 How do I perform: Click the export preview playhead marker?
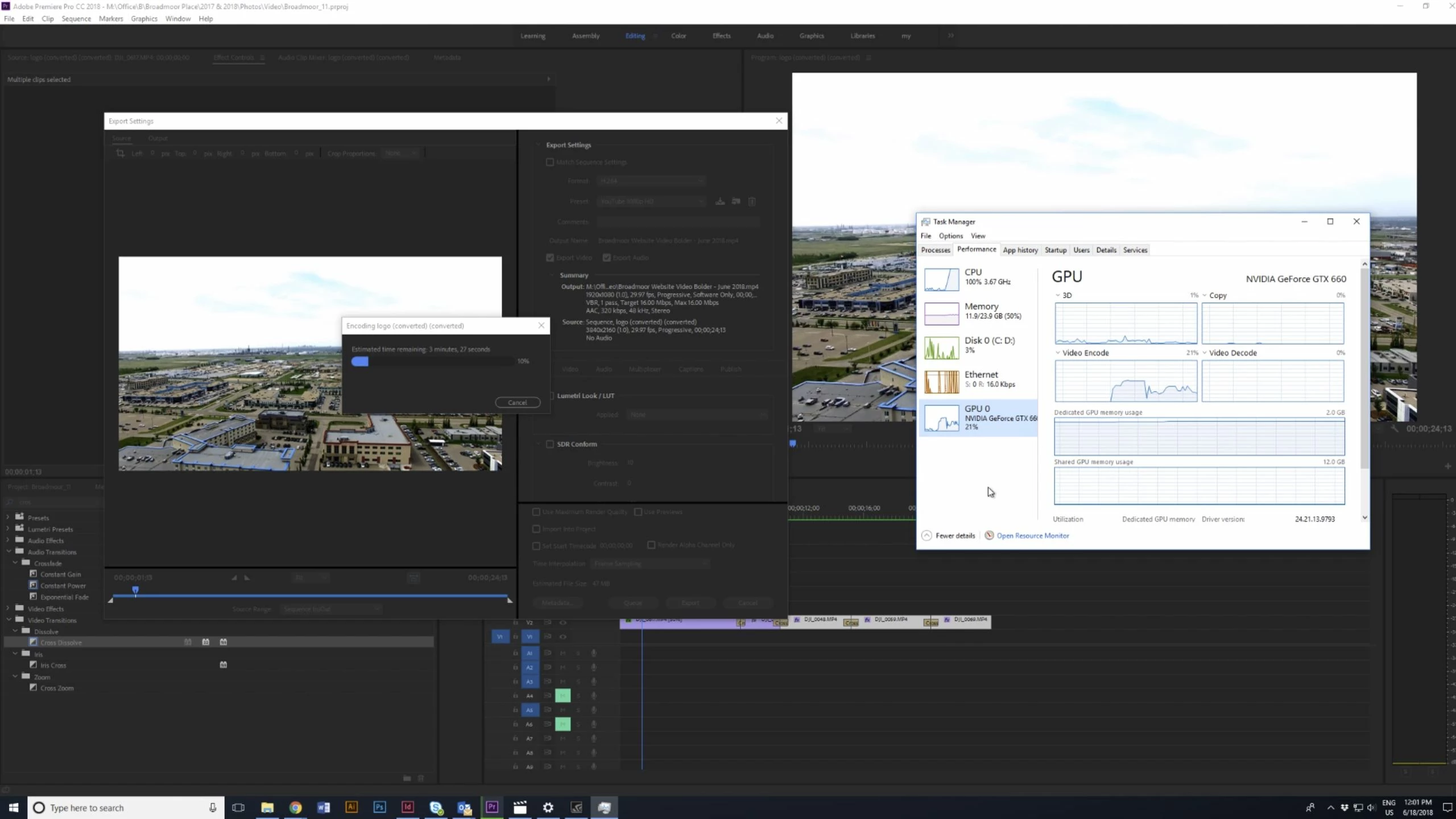[x=135, y=590]
